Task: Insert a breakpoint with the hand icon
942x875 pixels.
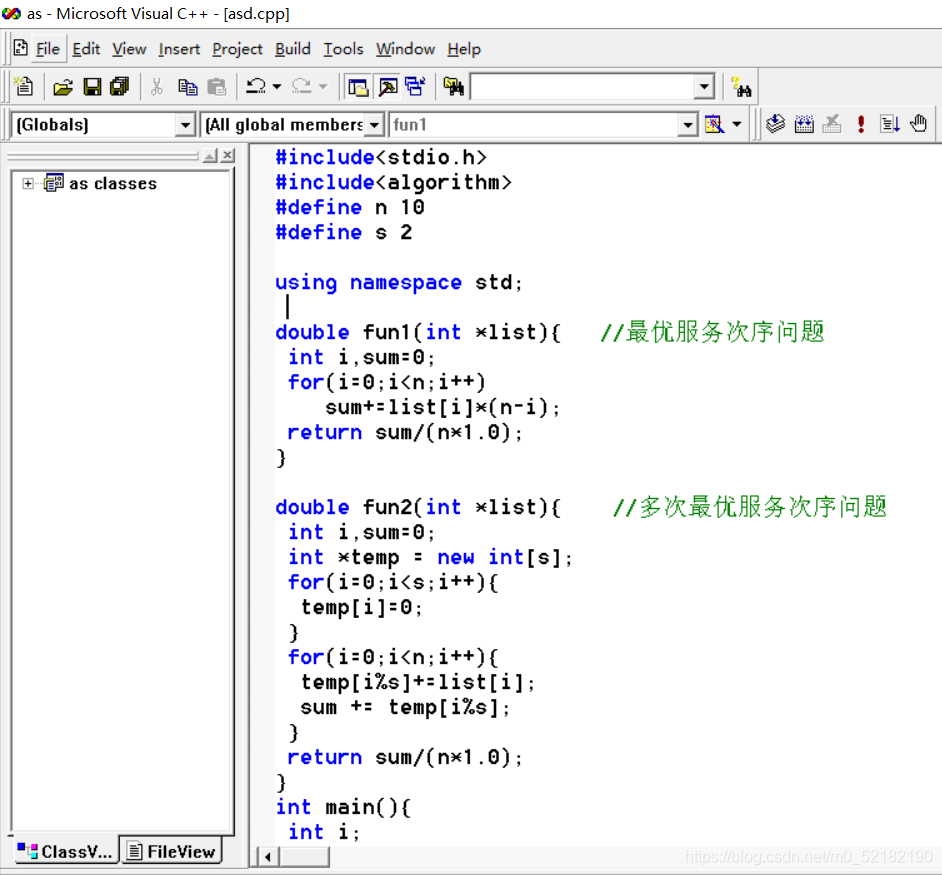Action: pos(918,123)
